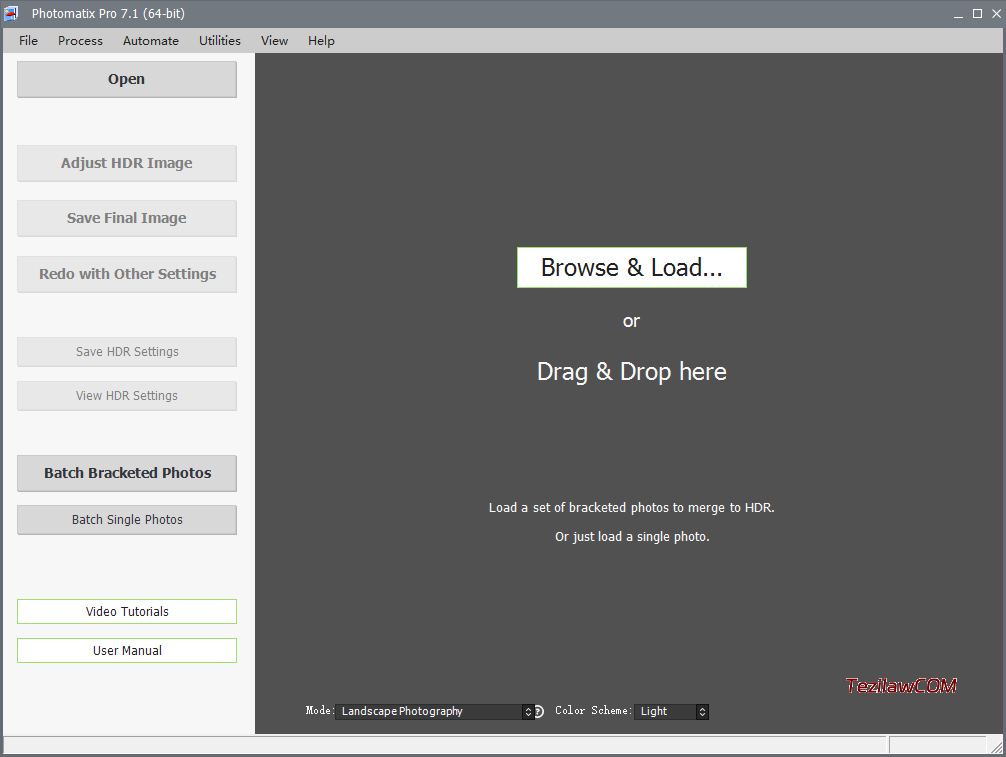
Task: Click the 'Or just load a single photo.' text
Action: (632, 536)
